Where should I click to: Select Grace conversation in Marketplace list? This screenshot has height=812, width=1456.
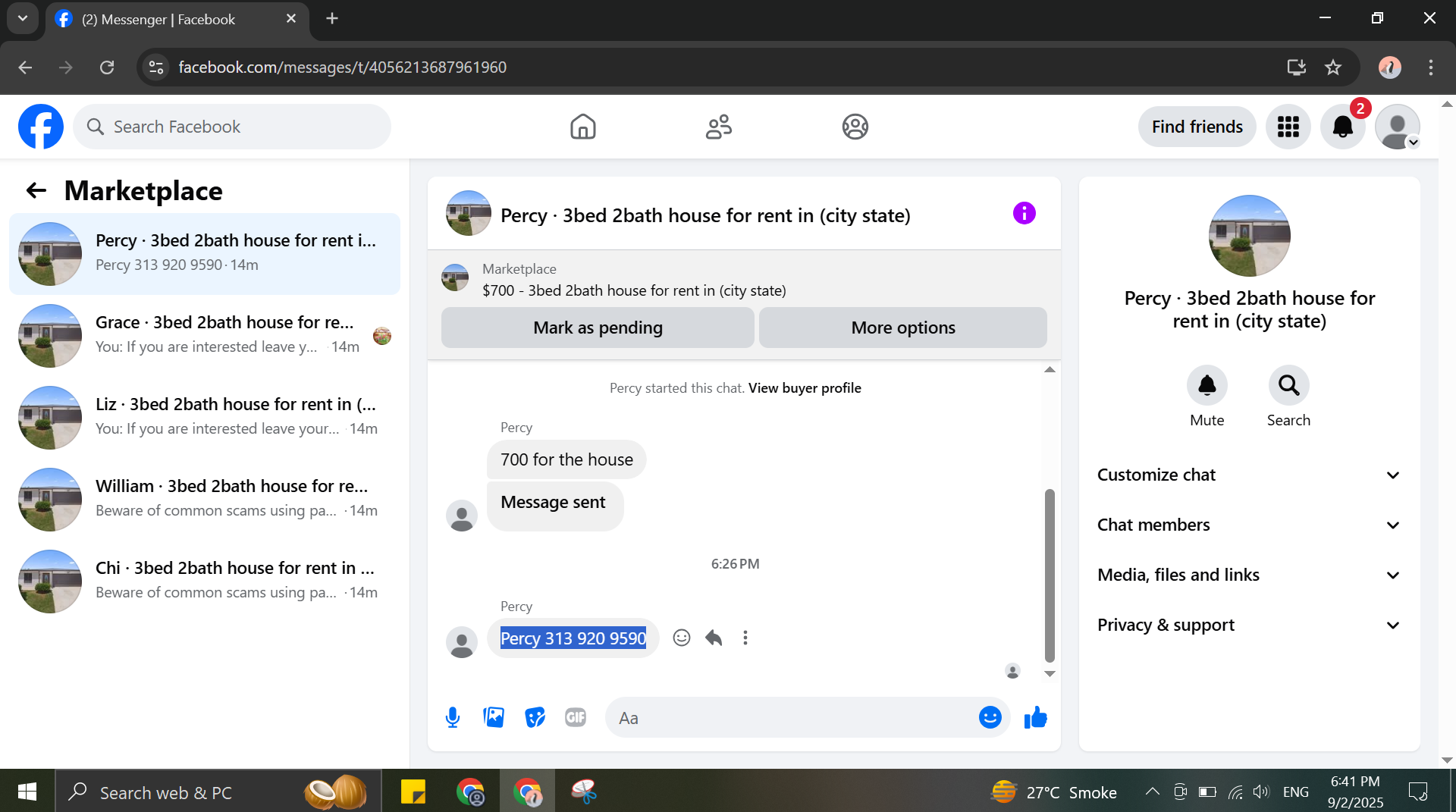coord(205,335)
